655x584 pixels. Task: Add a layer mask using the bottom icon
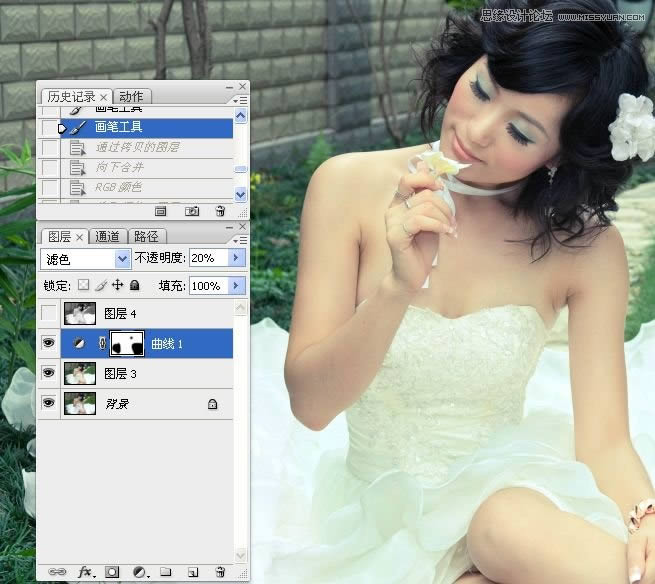coord(113,572)
